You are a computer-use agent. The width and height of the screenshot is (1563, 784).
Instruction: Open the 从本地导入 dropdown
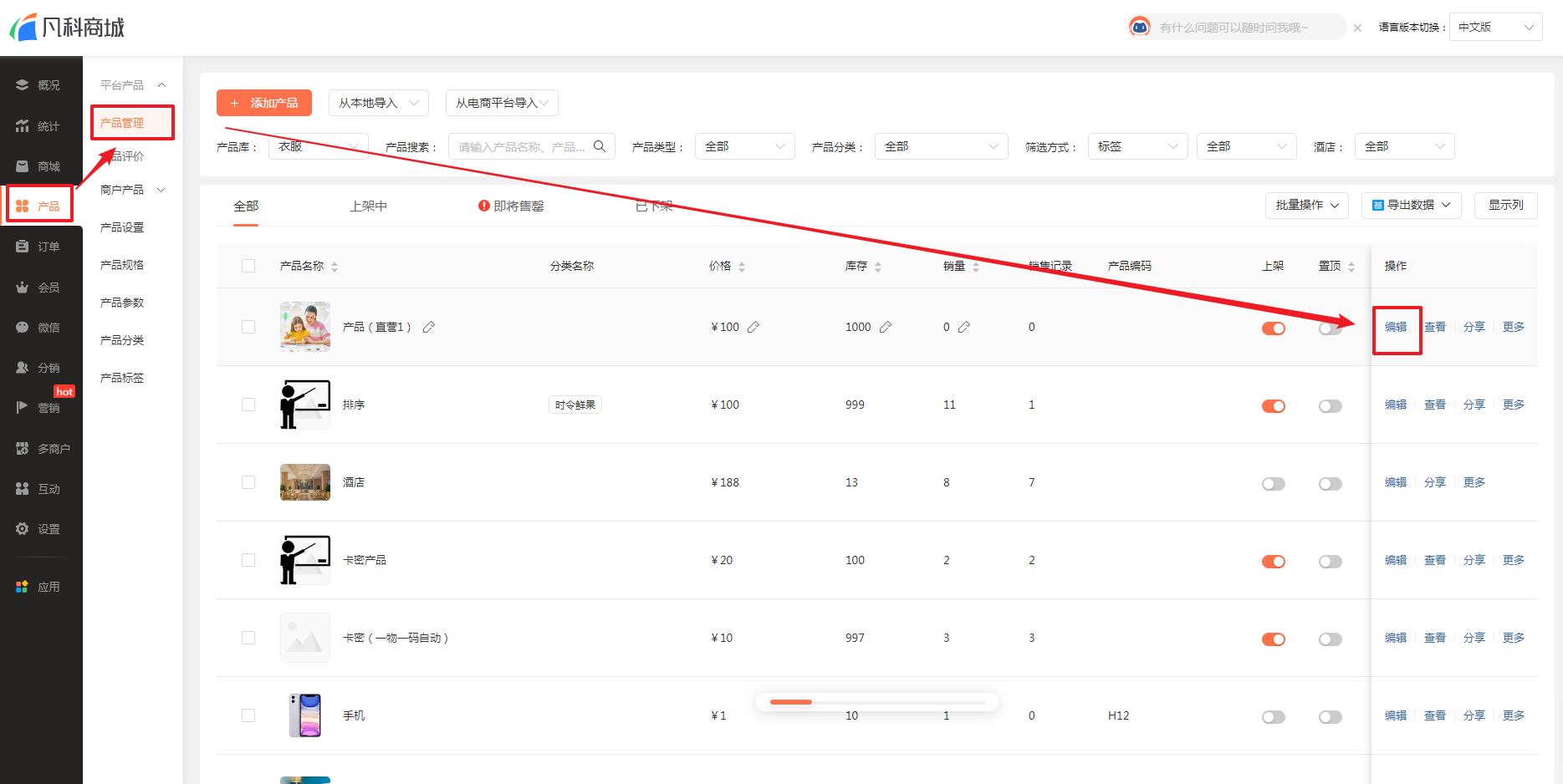coord(379,103)
